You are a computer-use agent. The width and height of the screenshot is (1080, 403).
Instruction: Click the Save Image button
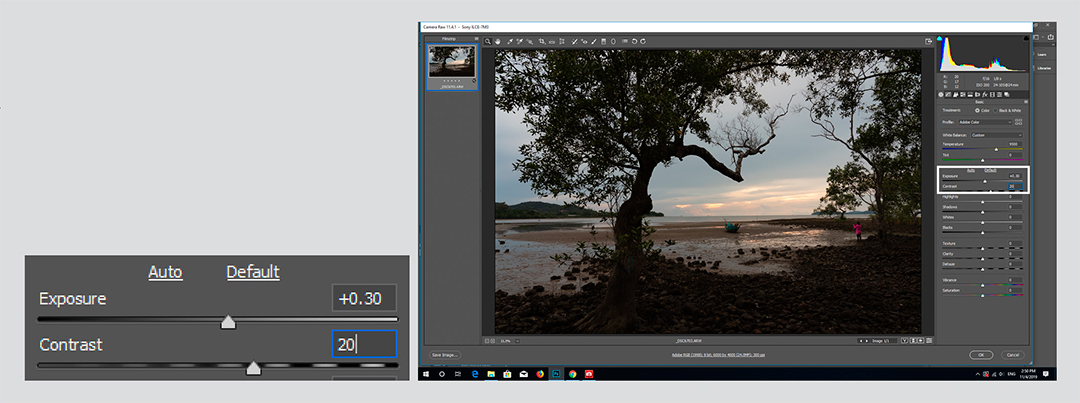click(x=445, y=355)
